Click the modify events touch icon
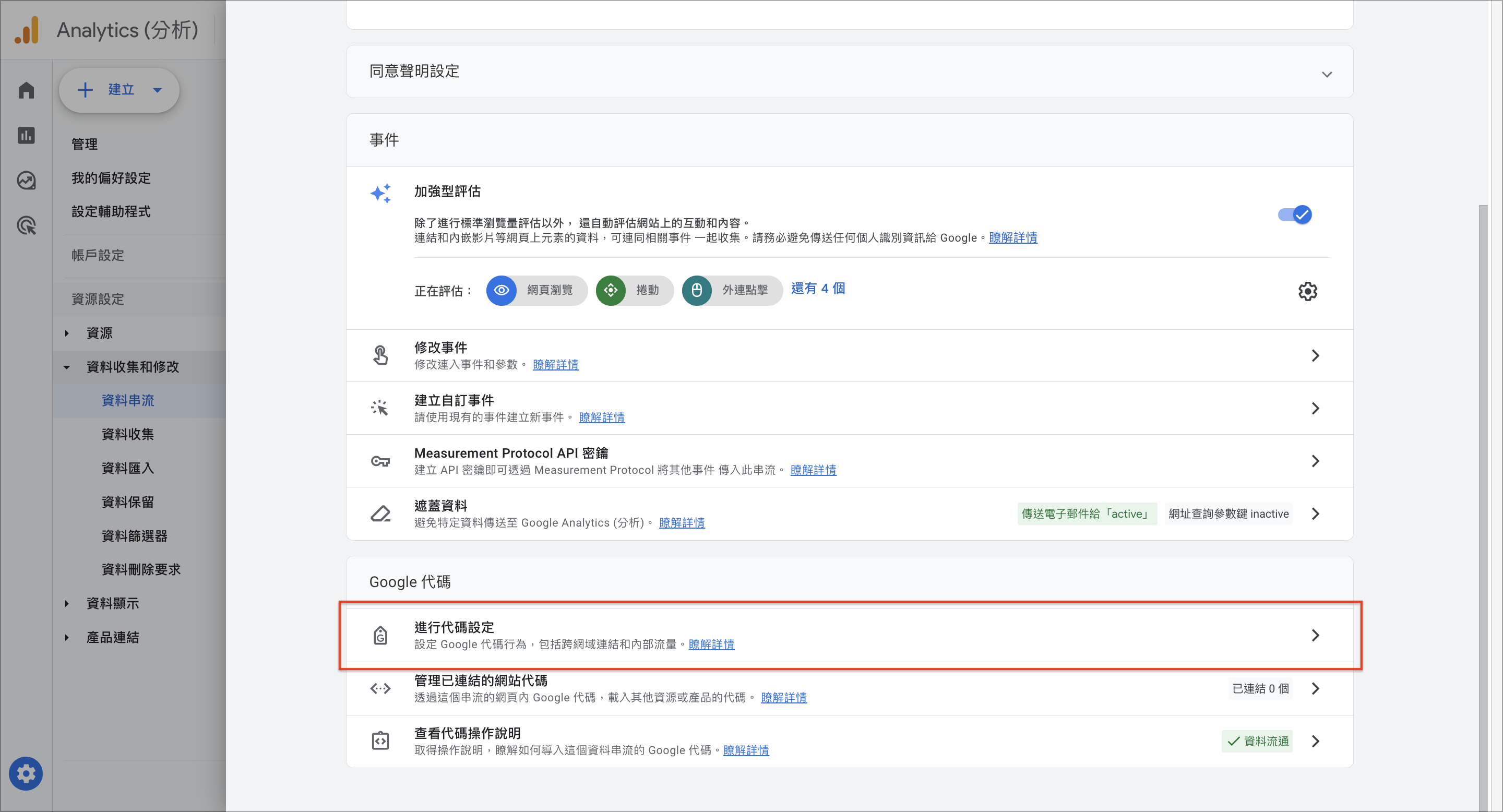This screenshot has width=1503, height=812. pos(380,355)
